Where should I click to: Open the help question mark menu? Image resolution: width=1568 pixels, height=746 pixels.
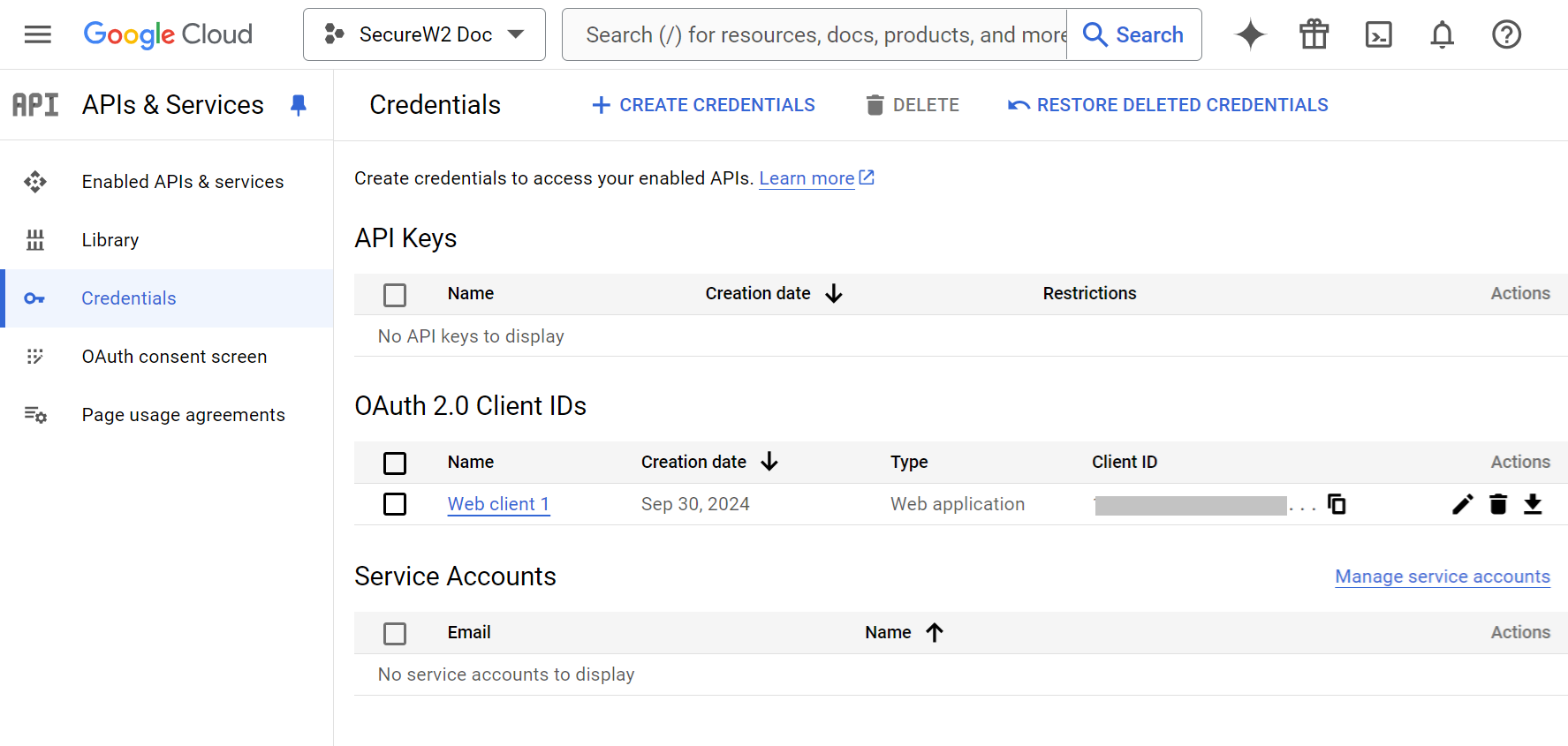1506,34
